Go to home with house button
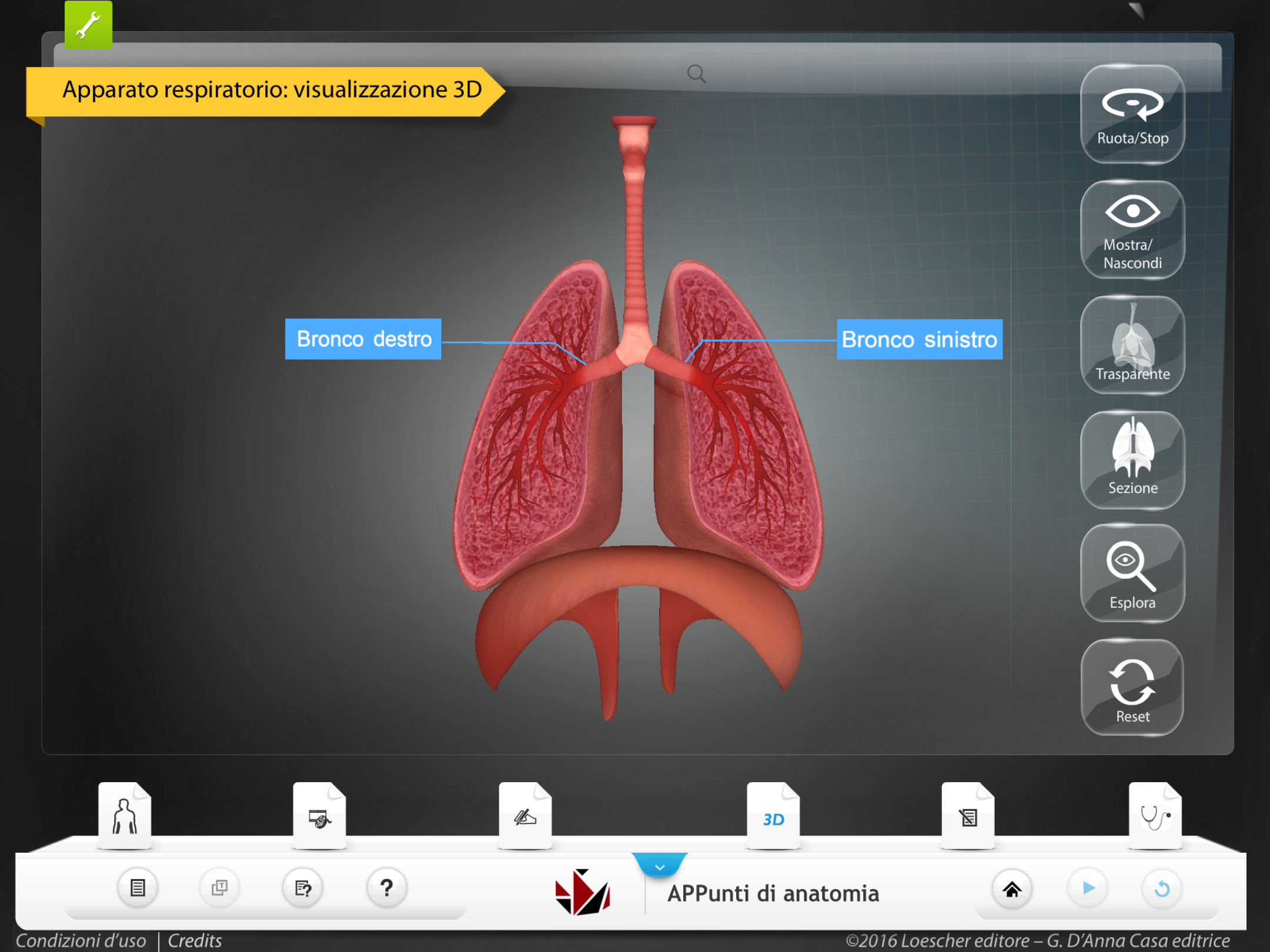 (1012, 889)
